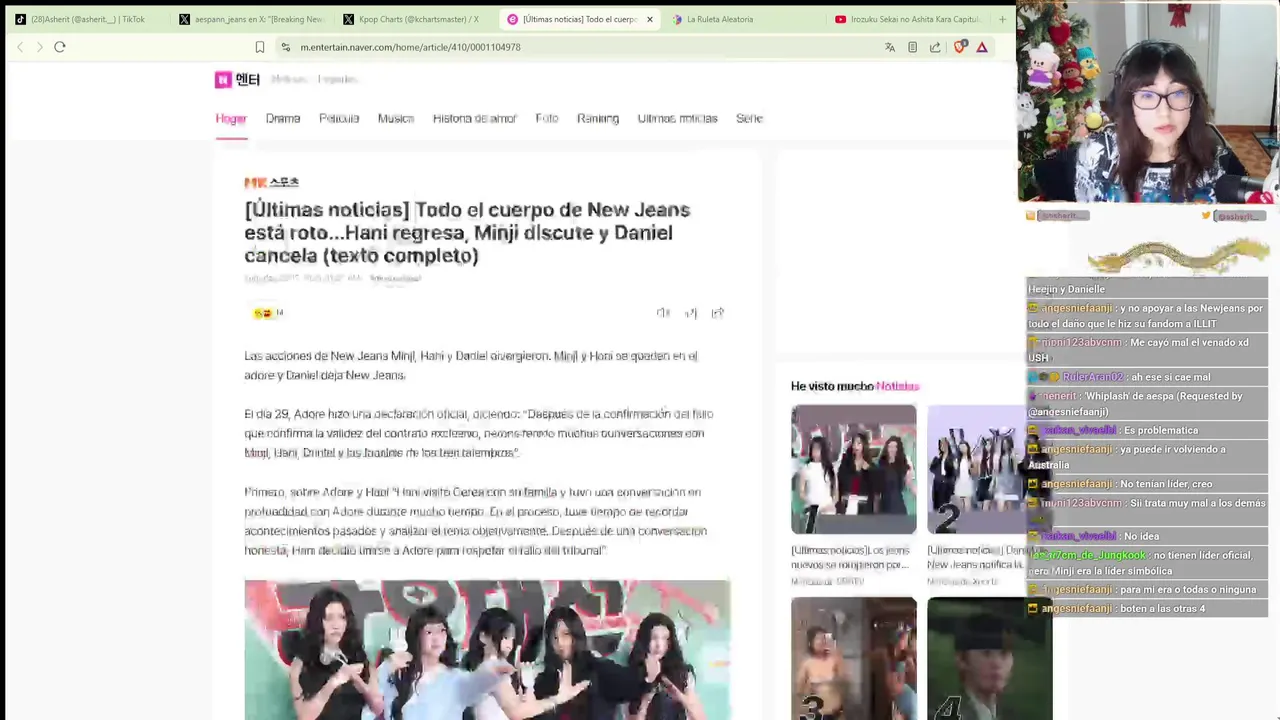Open the Historia de amor section
The width and height of the screenshot is (1280, 720).
click(474, 118)
